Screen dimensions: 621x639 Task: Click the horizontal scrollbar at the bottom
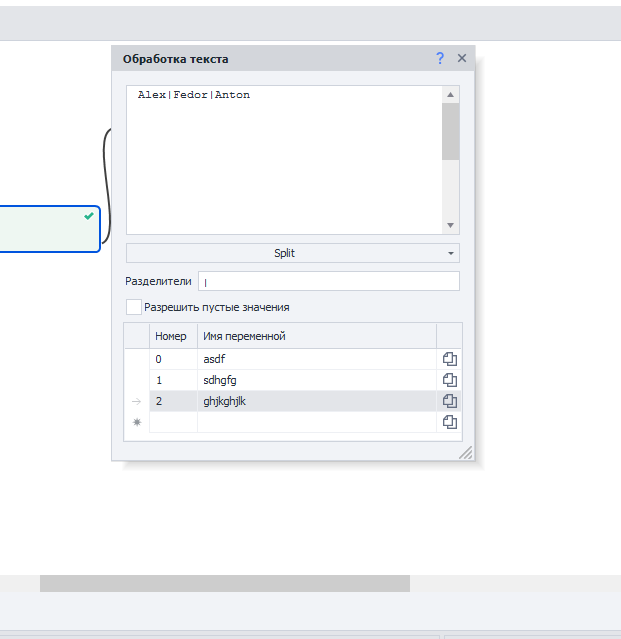click(225, 583)
